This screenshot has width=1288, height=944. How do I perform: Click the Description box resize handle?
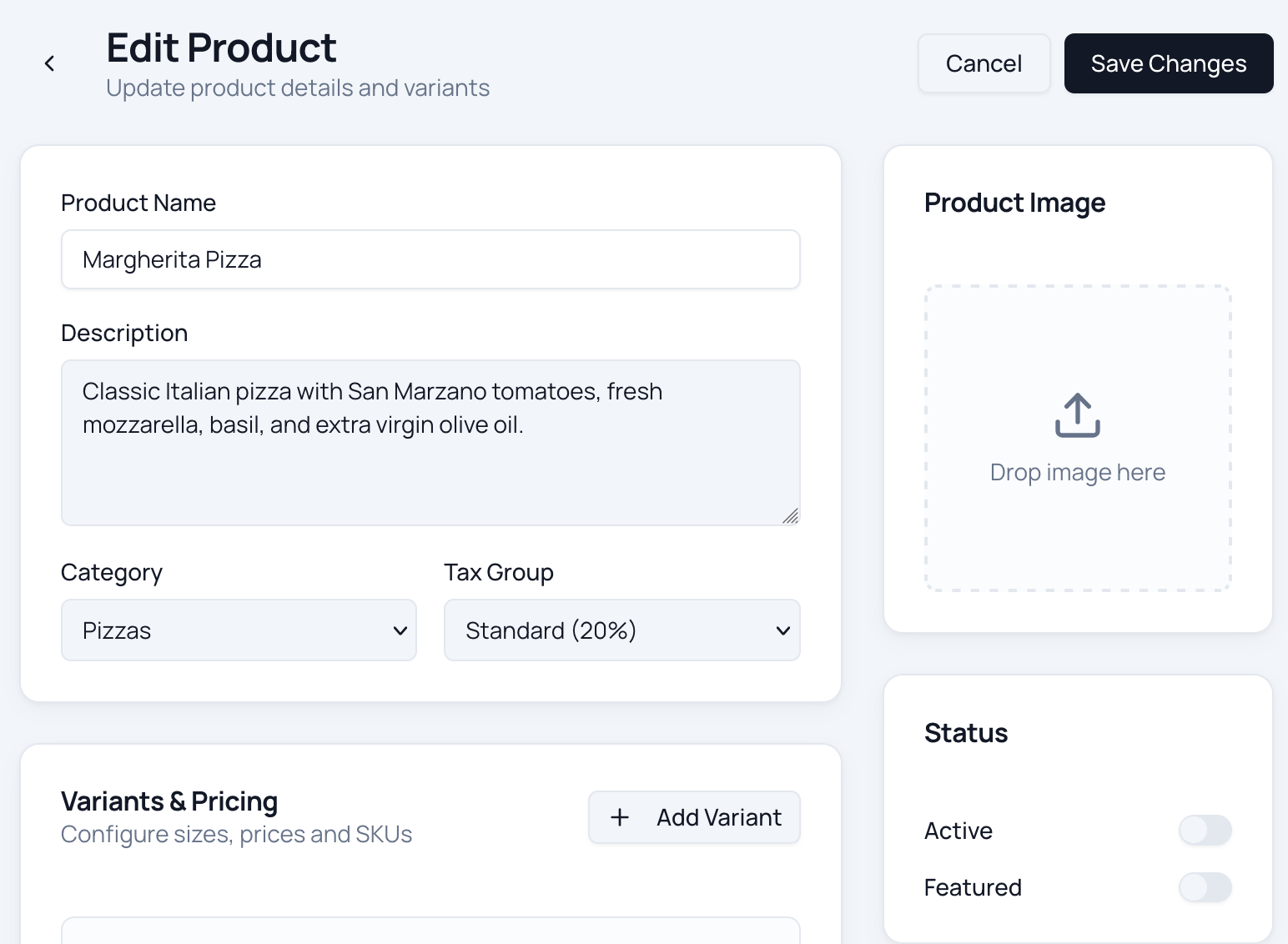[x=790, y=516]
